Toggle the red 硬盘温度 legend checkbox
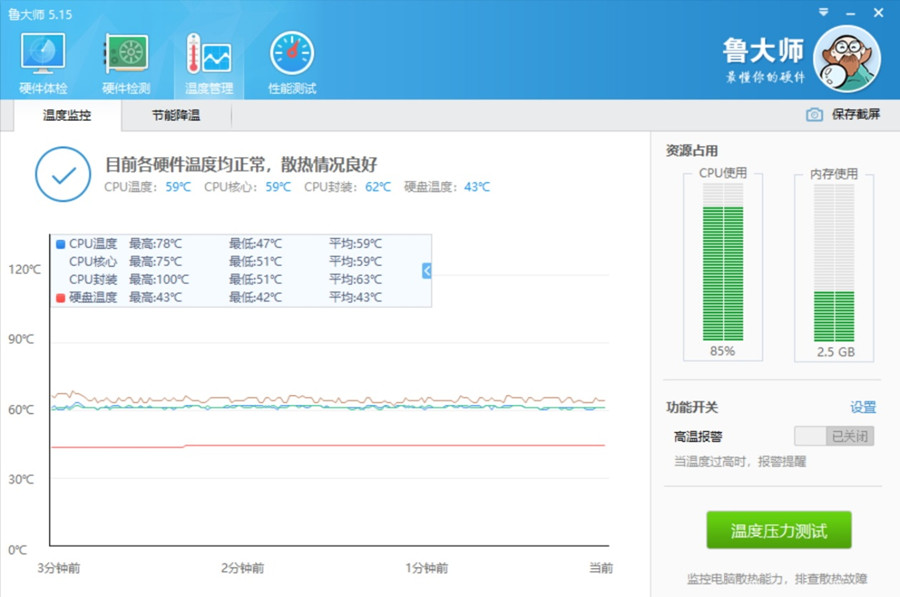 coord(61,298)
